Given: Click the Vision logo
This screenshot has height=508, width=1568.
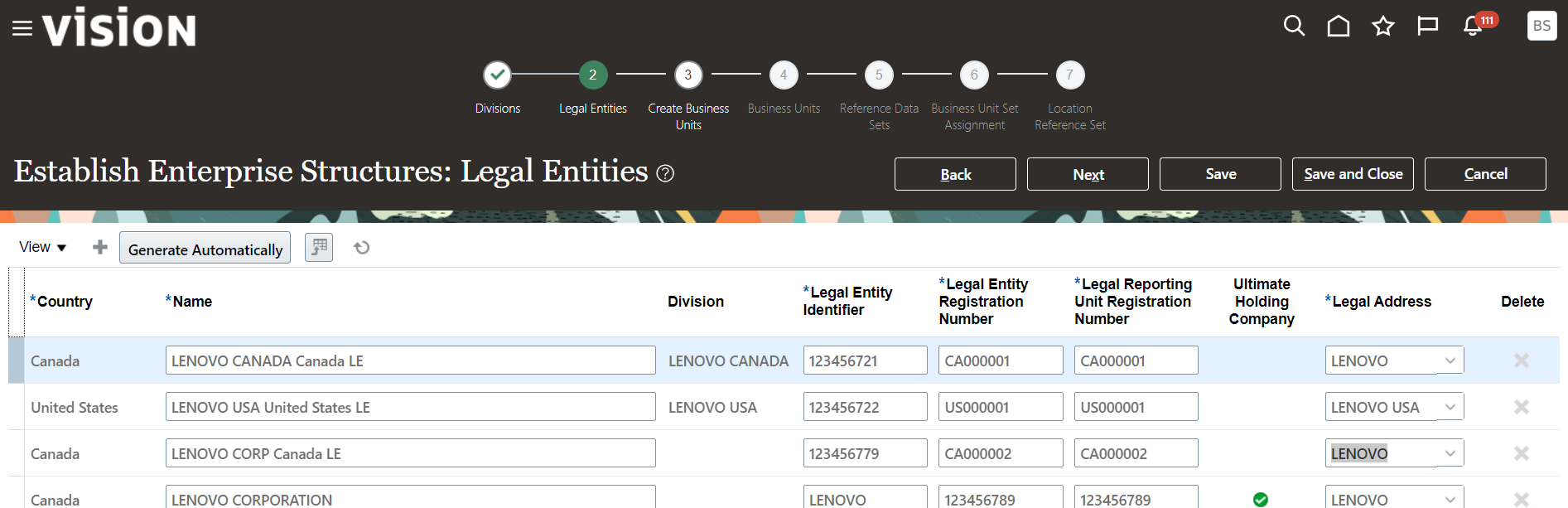Looking at the screenshot, I should point(119,27).
